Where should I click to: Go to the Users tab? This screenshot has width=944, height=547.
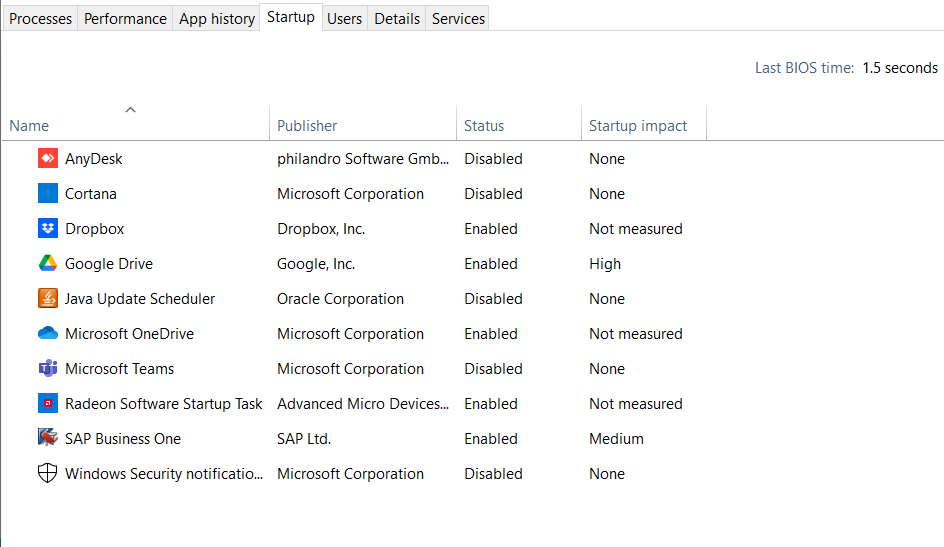(344, 19)
